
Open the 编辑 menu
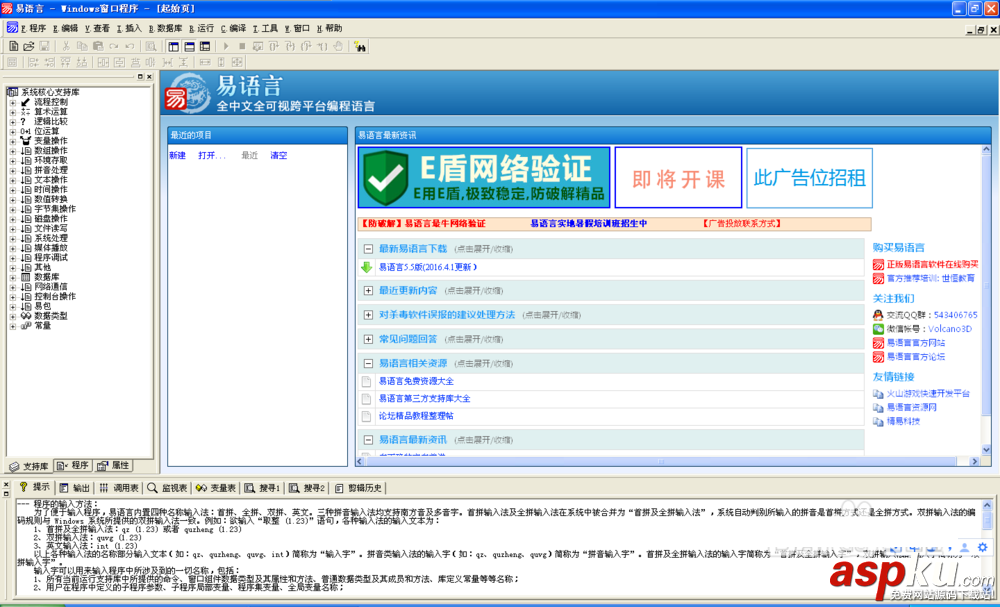[65, 28]
